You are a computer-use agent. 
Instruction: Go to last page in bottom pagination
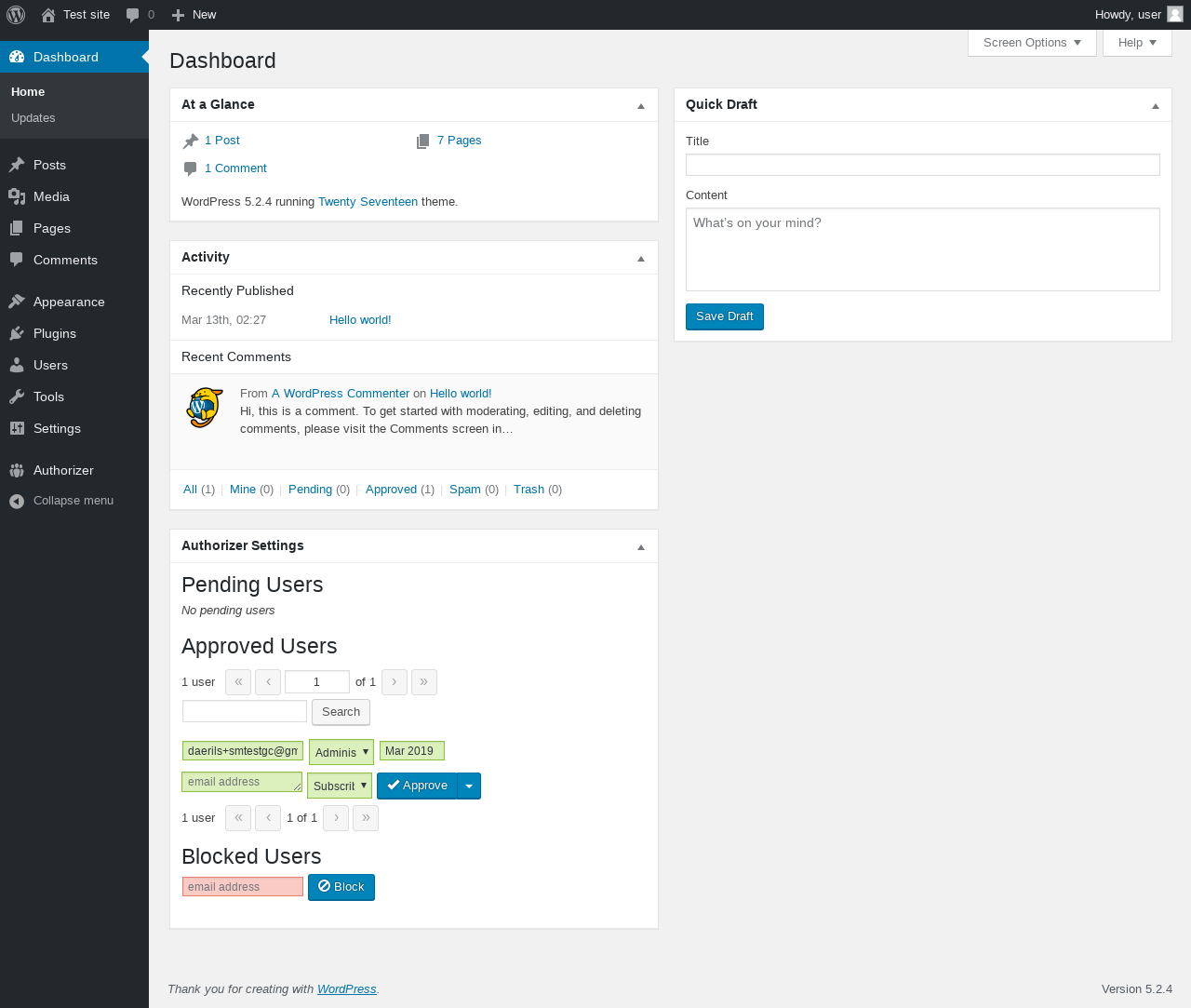(x=366, y=818)
